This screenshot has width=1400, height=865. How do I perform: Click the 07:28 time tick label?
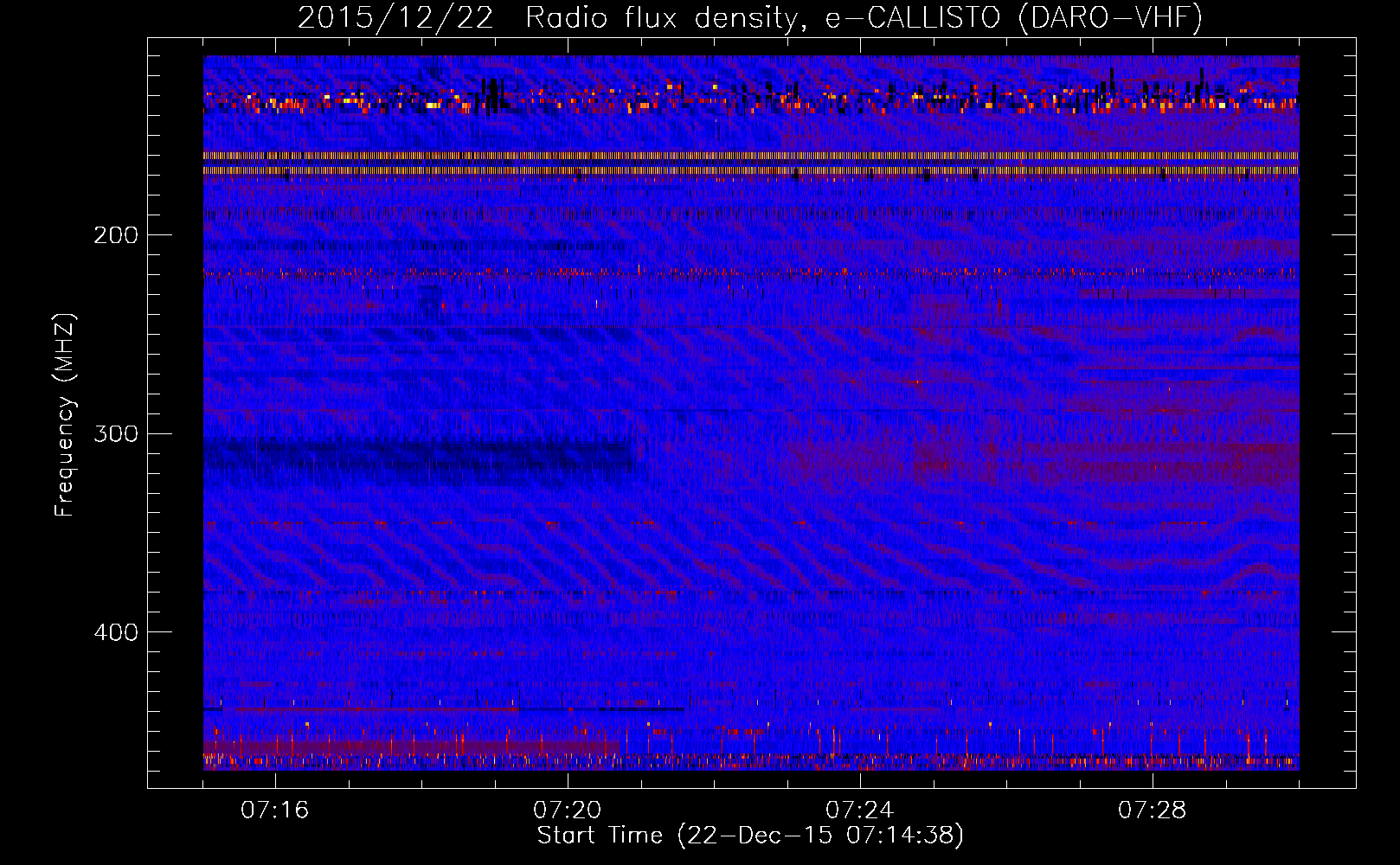(1153, 811)
